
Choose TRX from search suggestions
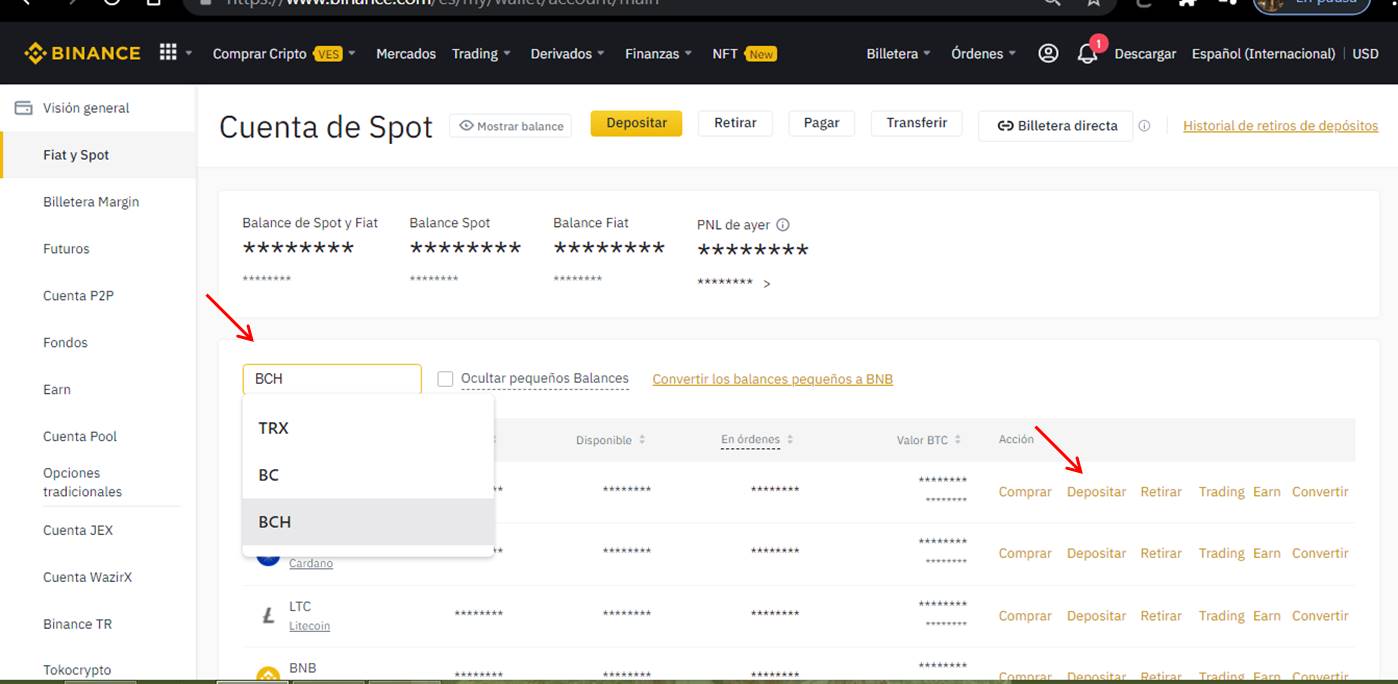368,428
